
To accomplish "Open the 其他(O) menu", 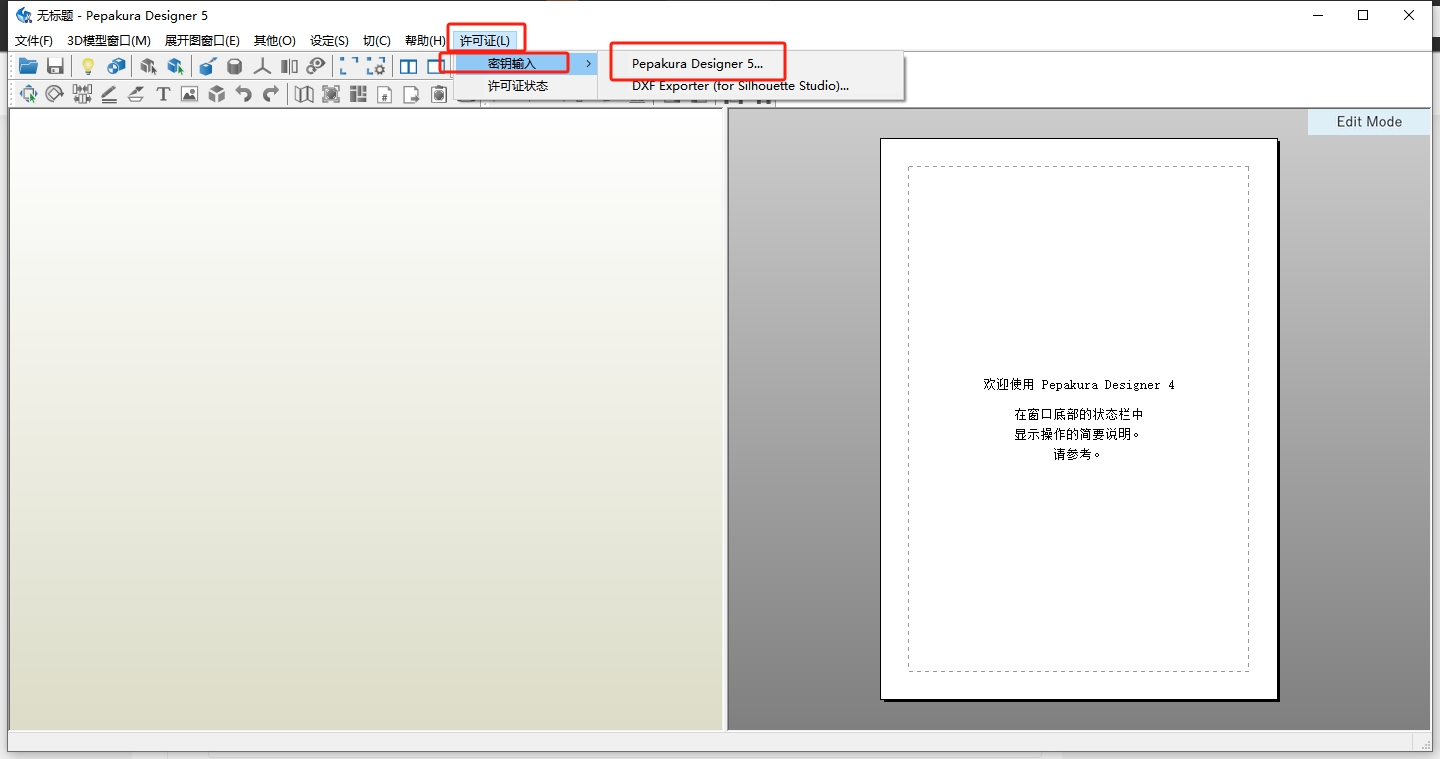I will pos(275,41).
